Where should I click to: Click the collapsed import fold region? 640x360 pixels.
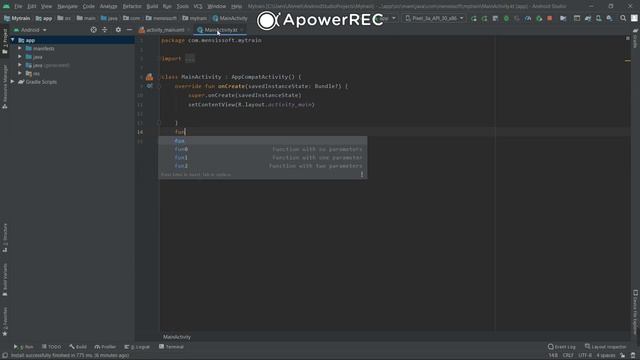[190, 59]
